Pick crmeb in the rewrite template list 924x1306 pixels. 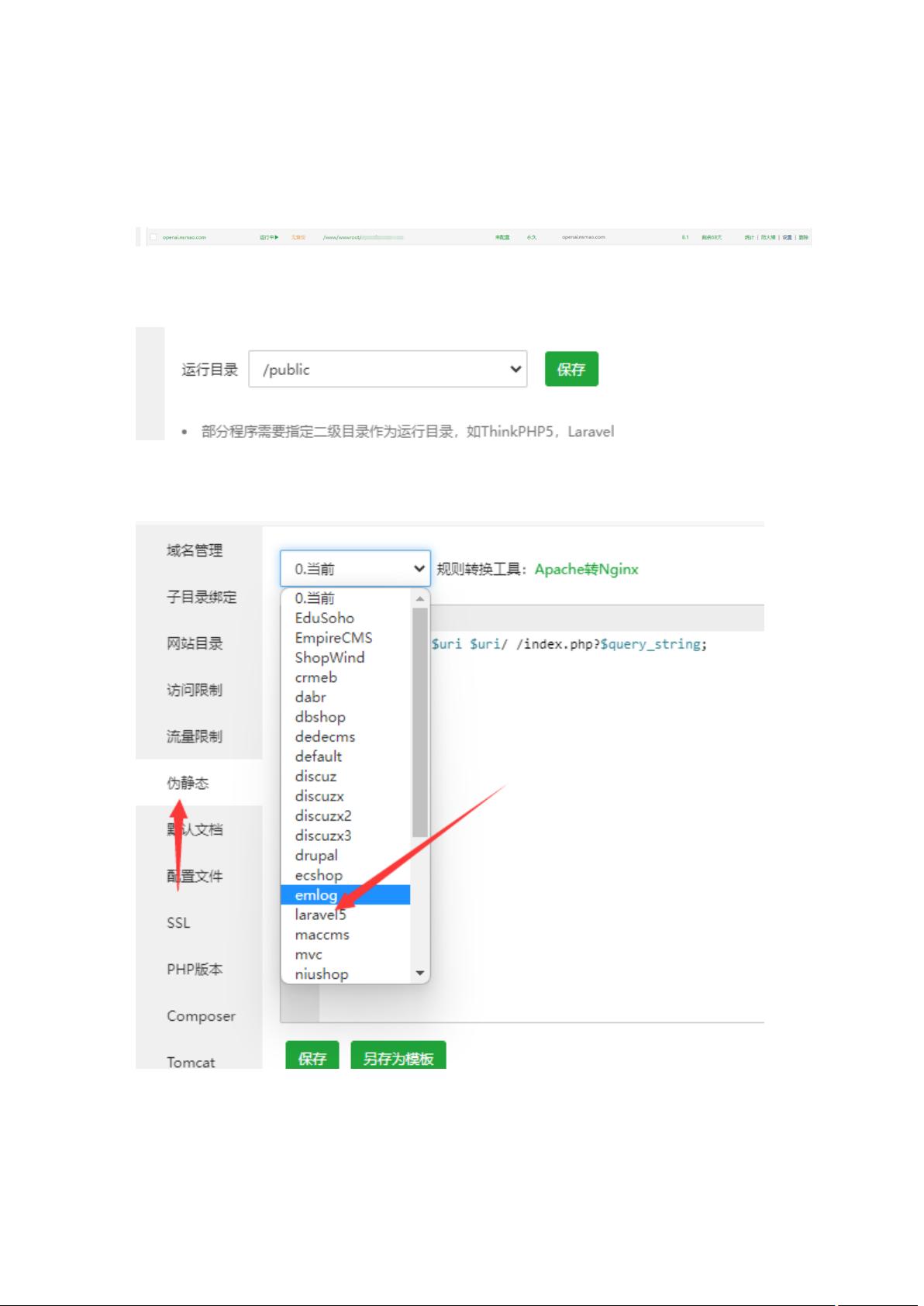(346, 677)
